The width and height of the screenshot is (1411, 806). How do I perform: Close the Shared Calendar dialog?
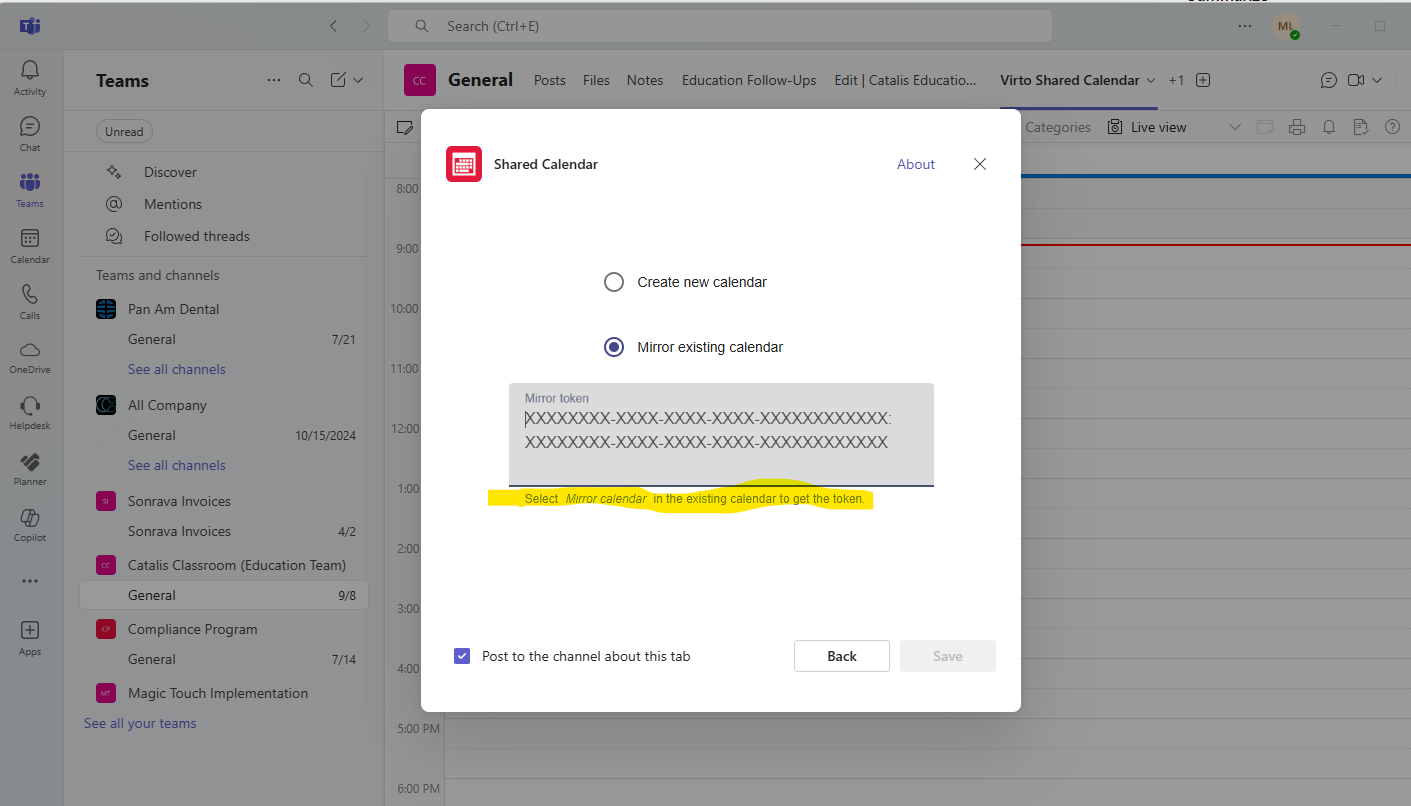(x=980, y=164)
